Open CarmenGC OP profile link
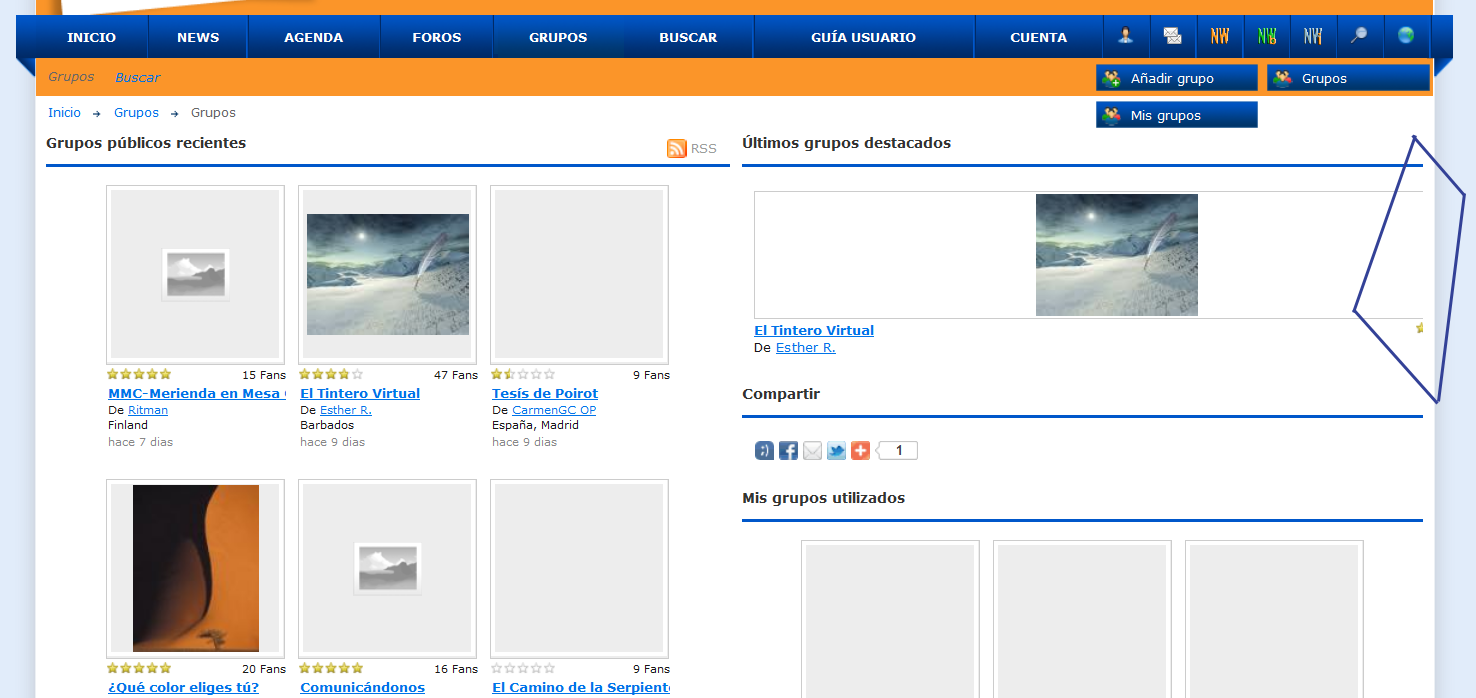Screen dimensions: 1476x698 tap(554, 410)
